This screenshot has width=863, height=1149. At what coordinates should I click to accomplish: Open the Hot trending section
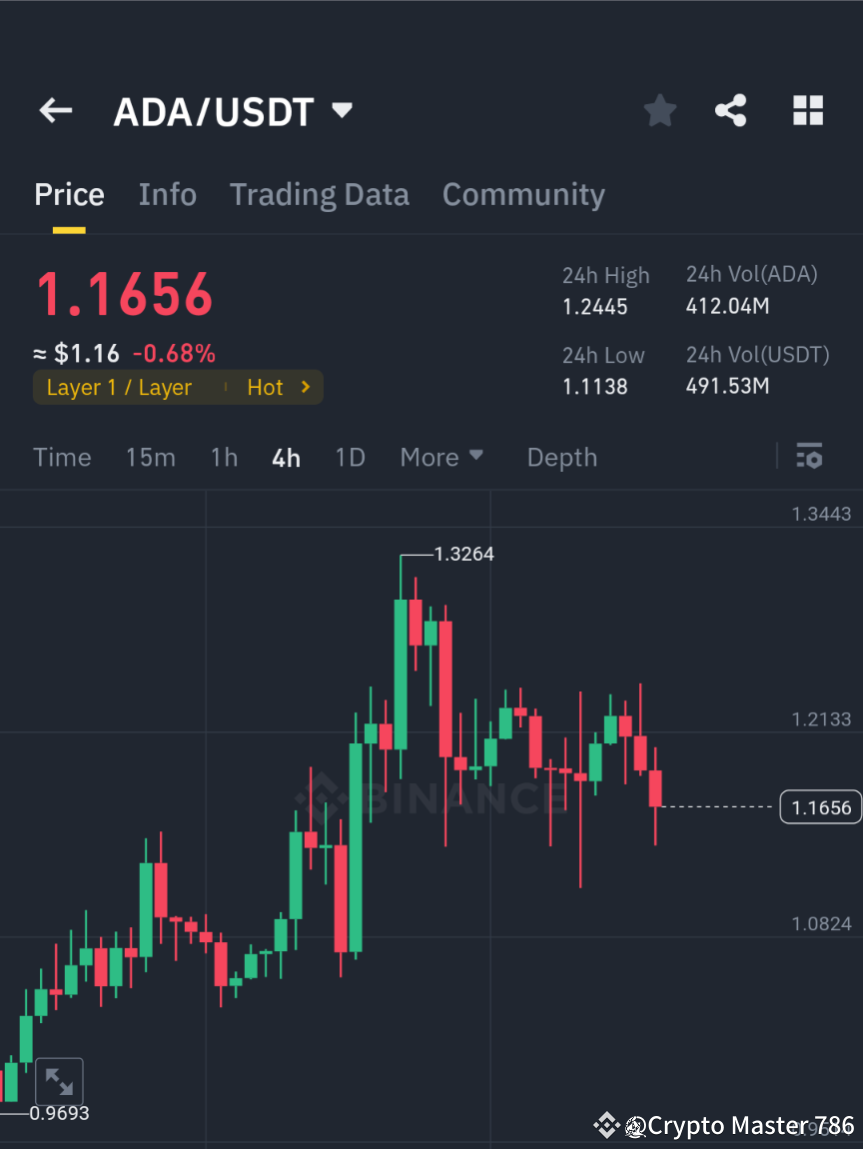pos(265,387)
